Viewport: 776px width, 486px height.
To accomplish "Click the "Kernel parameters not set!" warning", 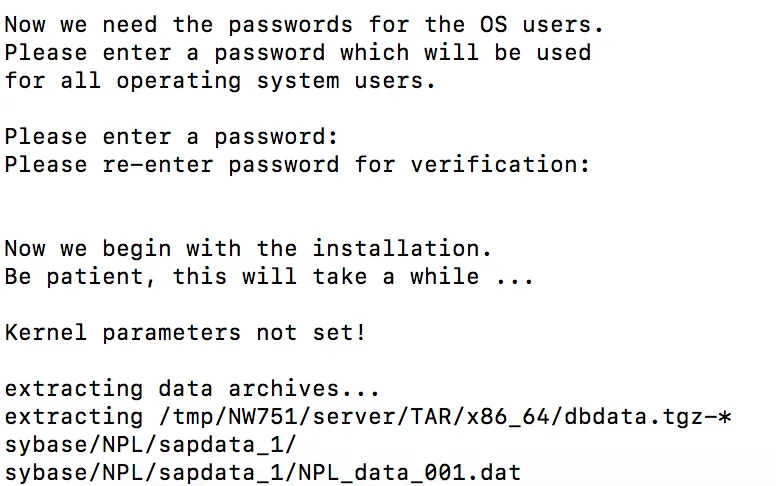I will point(185,332).
